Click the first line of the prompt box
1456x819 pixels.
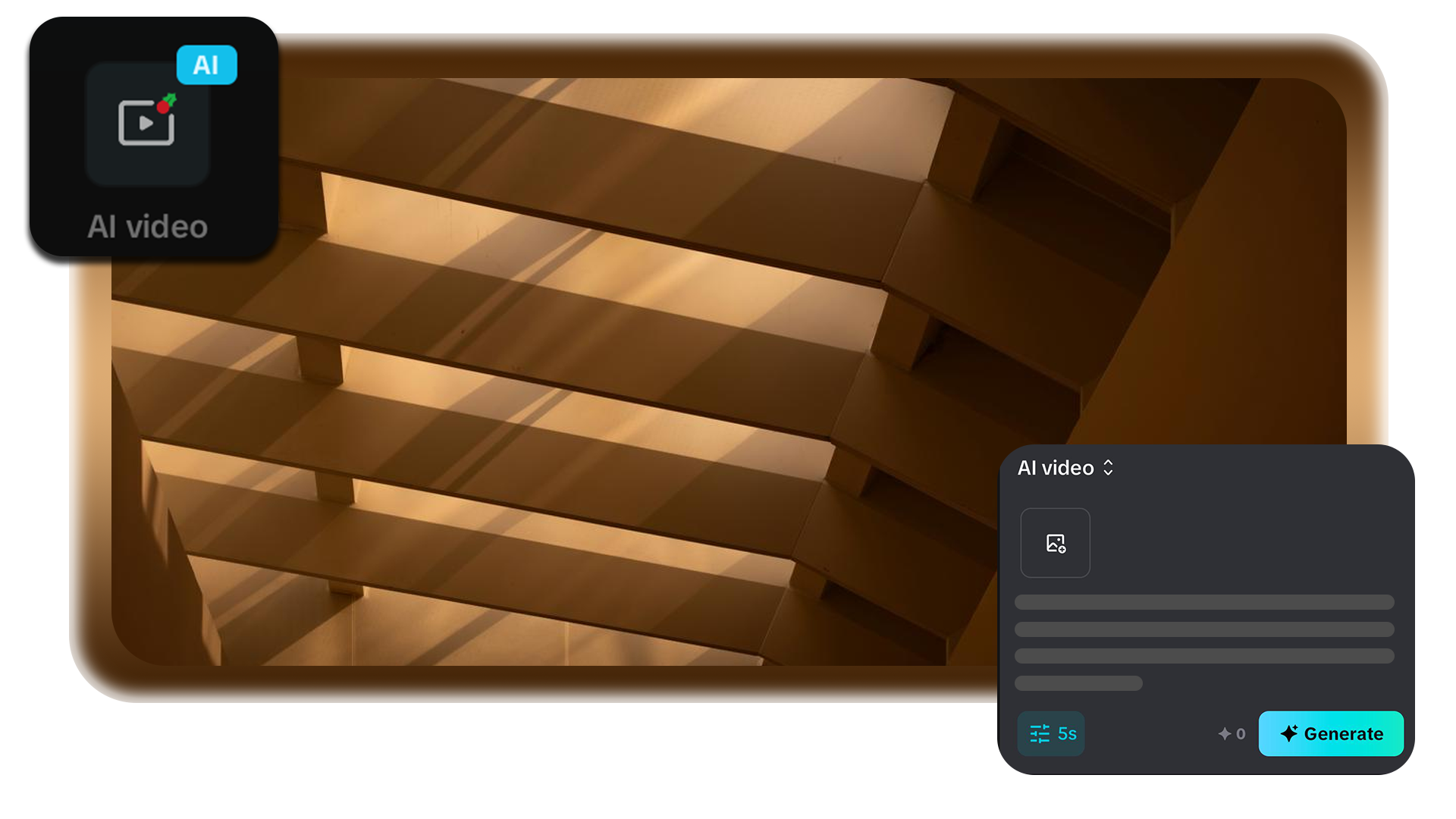pos(1204,602)
